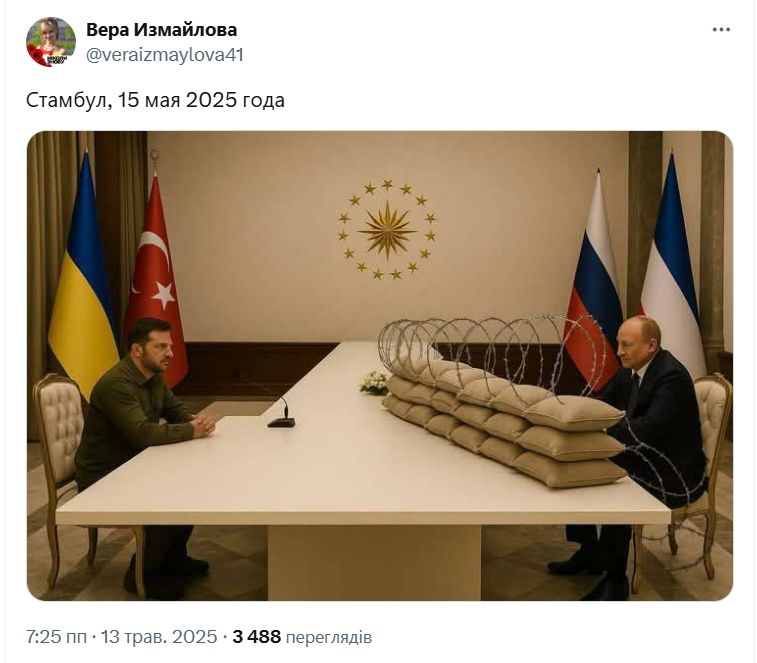
Task: Click the 'переглядів' views label
Action: [329, 637]
